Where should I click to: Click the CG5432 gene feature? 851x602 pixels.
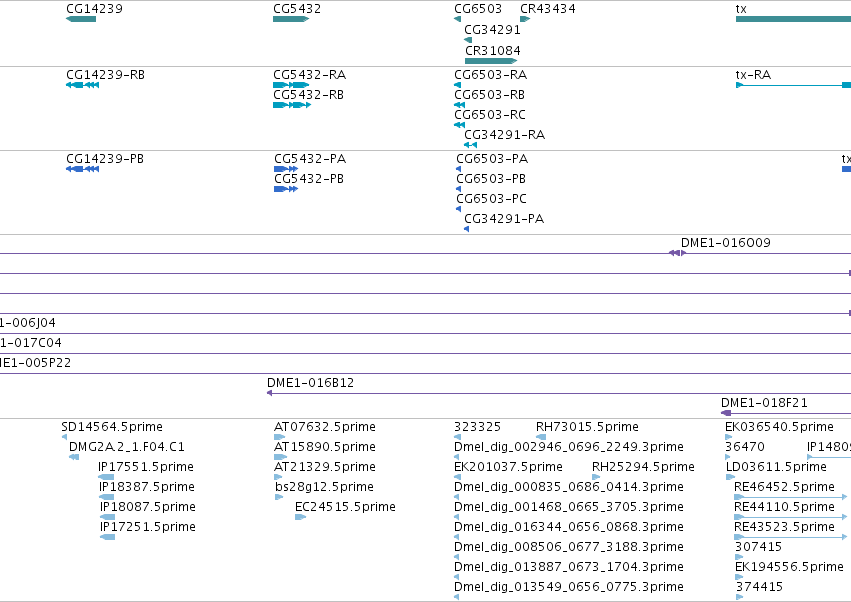pyautogui.click(x=291, y=19)
